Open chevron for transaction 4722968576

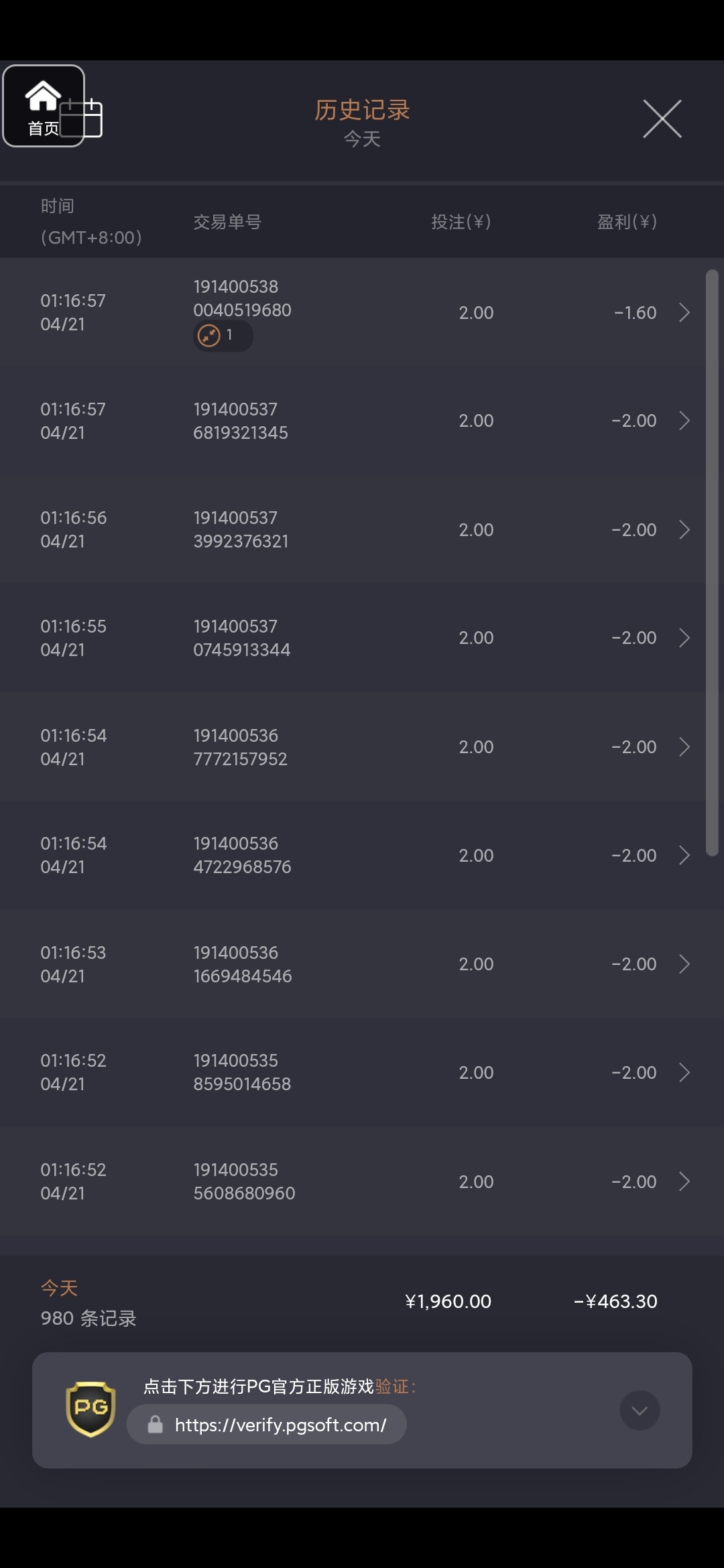pyautogui.click(x=684, y=855)
